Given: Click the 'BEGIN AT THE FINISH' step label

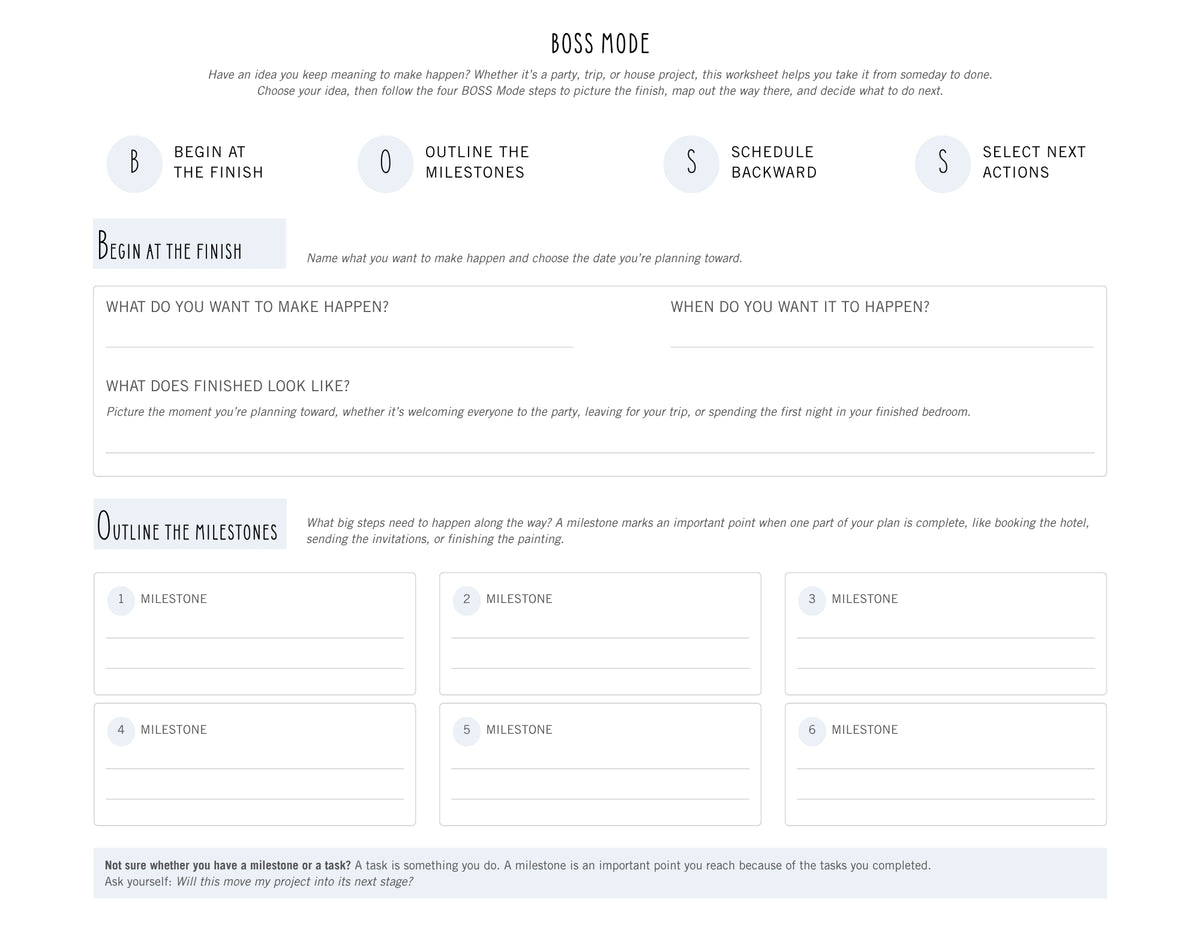Looking at the screenshot, I should (219, 162).
